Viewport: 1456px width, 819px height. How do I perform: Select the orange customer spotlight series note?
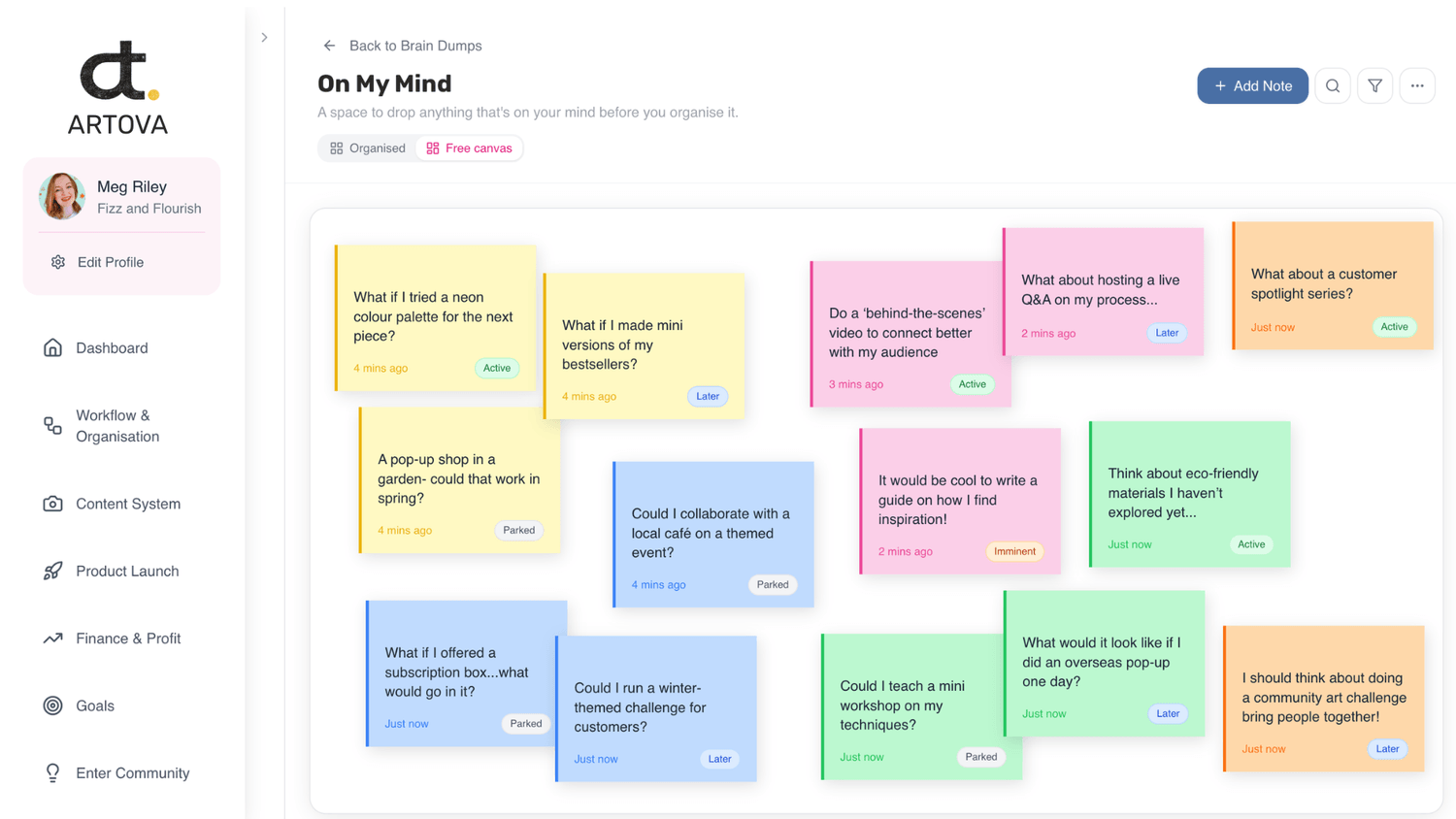pos(1332,284)
